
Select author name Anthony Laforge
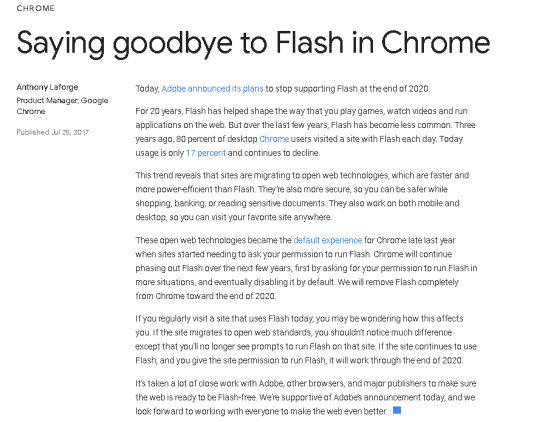47,87
